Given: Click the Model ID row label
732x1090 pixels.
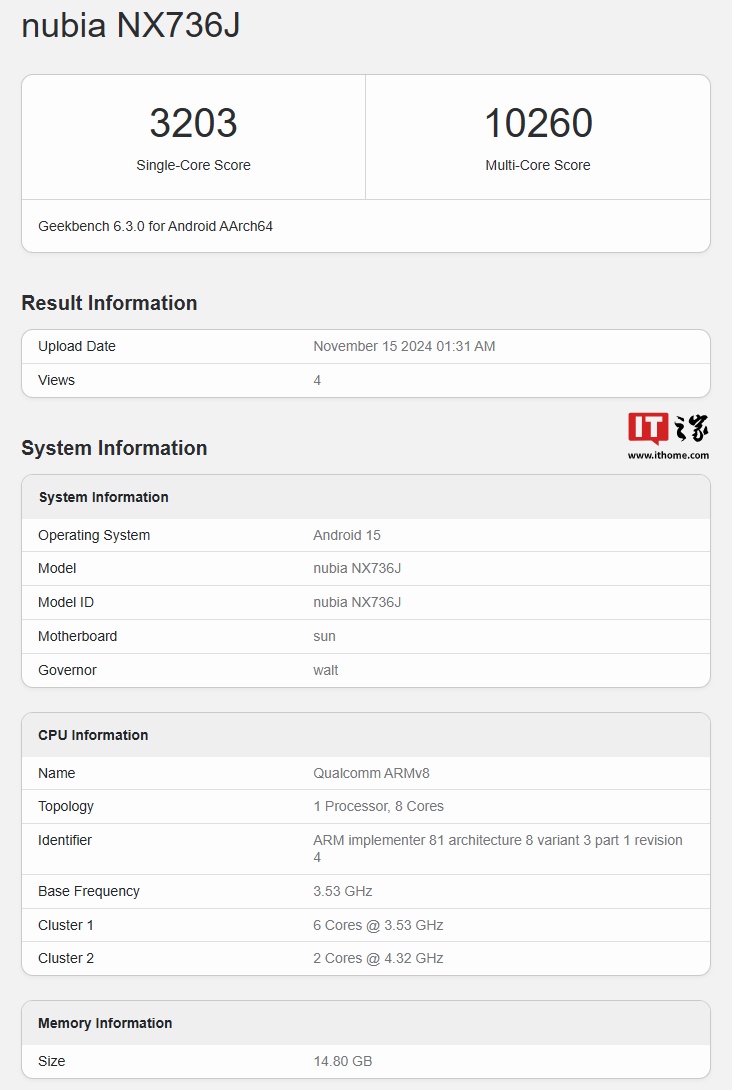Looking at the screenshot, I should 66,602.
